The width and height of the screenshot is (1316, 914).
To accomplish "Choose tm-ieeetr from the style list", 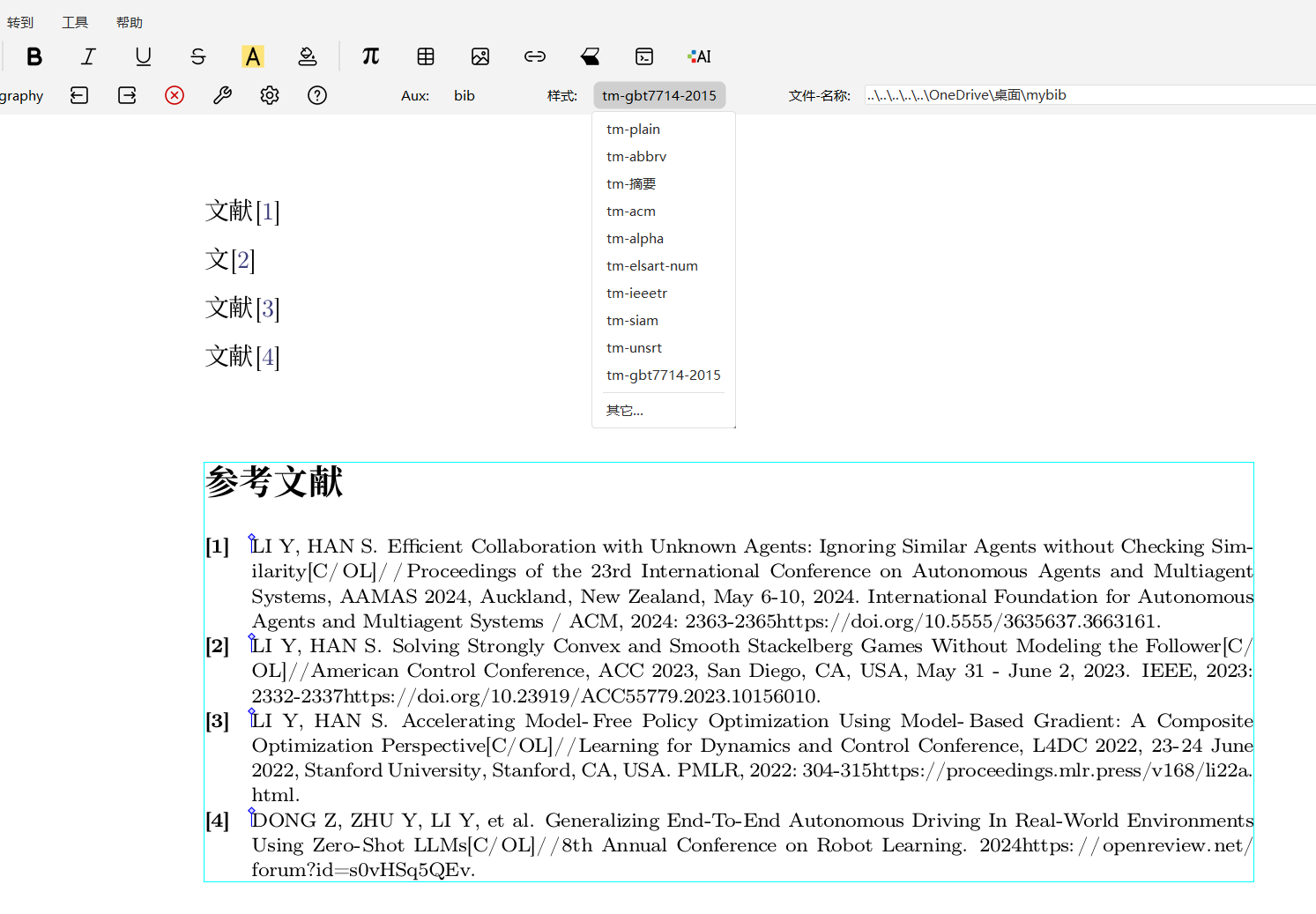I will coord(636,294).
